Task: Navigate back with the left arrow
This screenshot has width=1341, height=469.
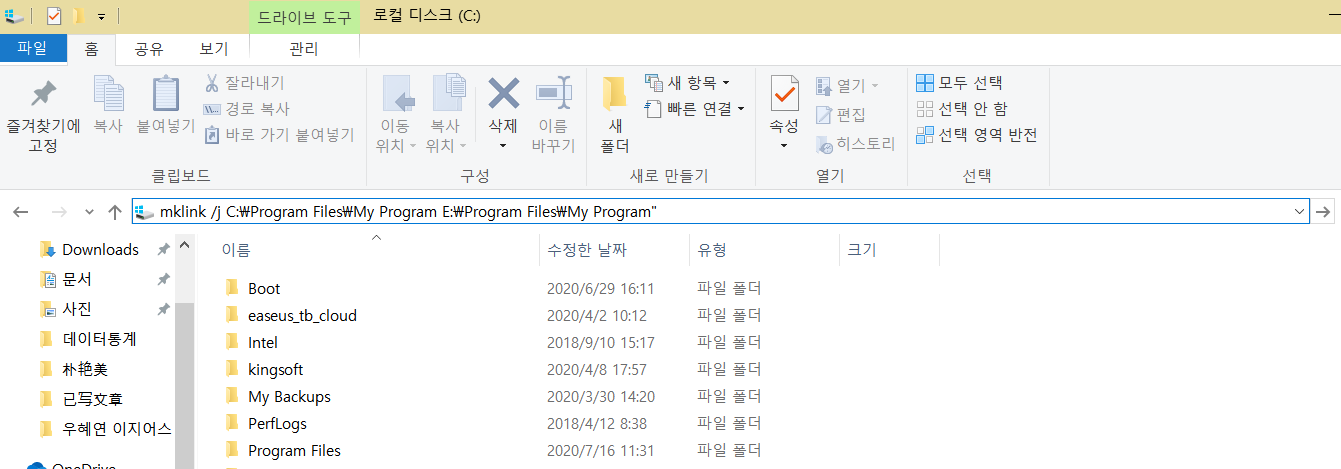Action: (21, 212)
